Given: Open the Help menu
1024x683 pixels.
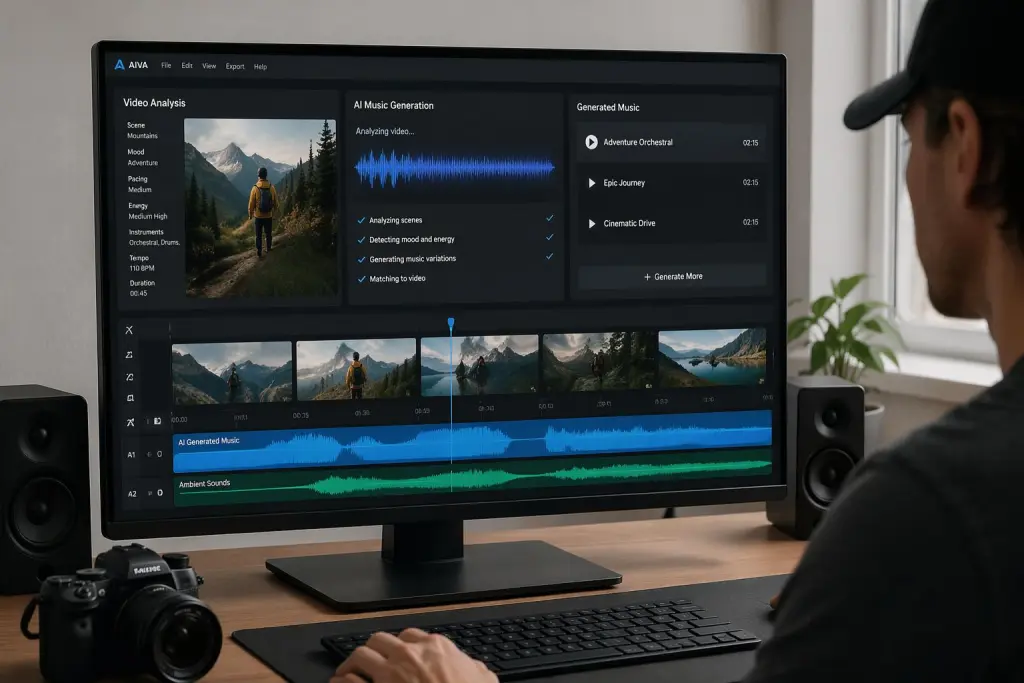Looking at the screenshot, I should click(x=260, y=67).
